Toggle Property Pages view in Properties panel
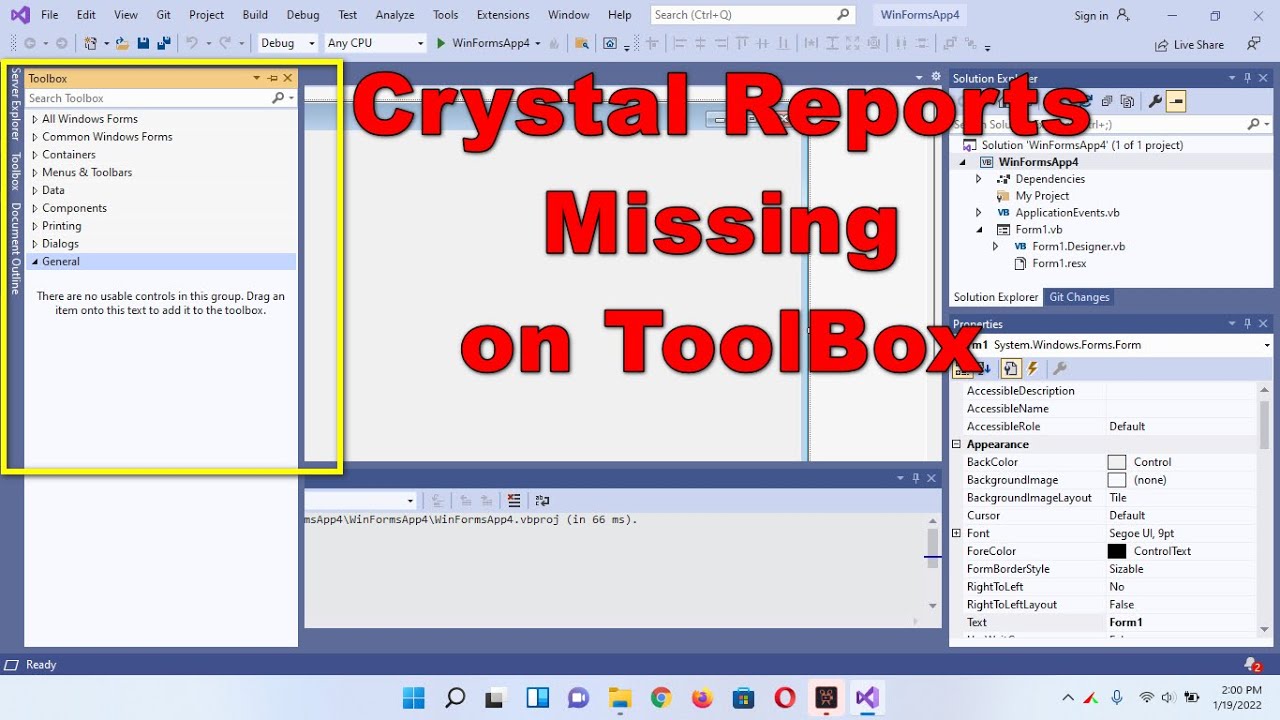The image size is (1280, 720). coord(1011,369)
